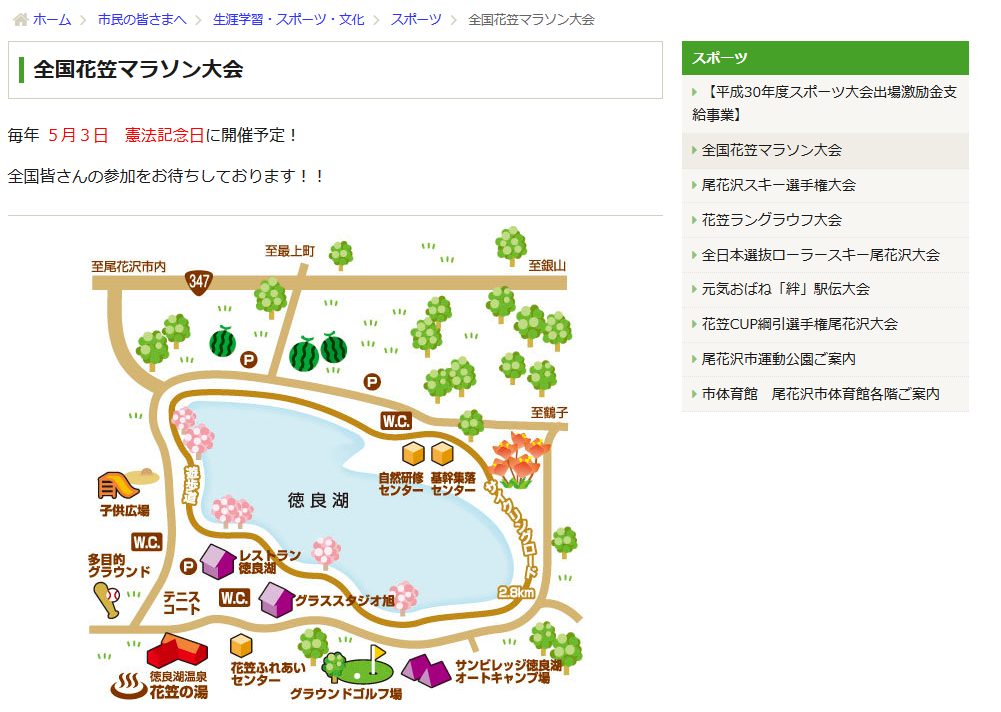Go to 市民の皆さまへ breadcrumb link
Screen dimensions: 1001x712
(x=142, y=20)
